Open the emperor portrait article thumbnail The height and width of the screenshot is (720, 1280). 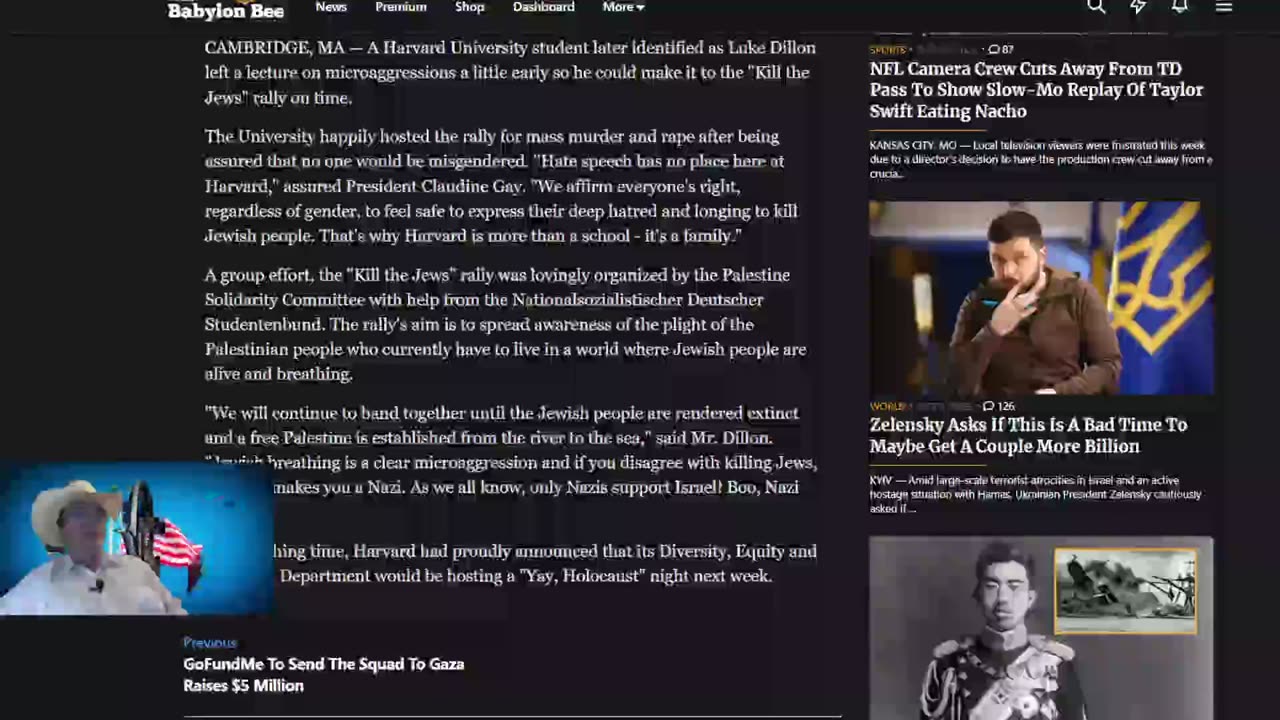1041,628
